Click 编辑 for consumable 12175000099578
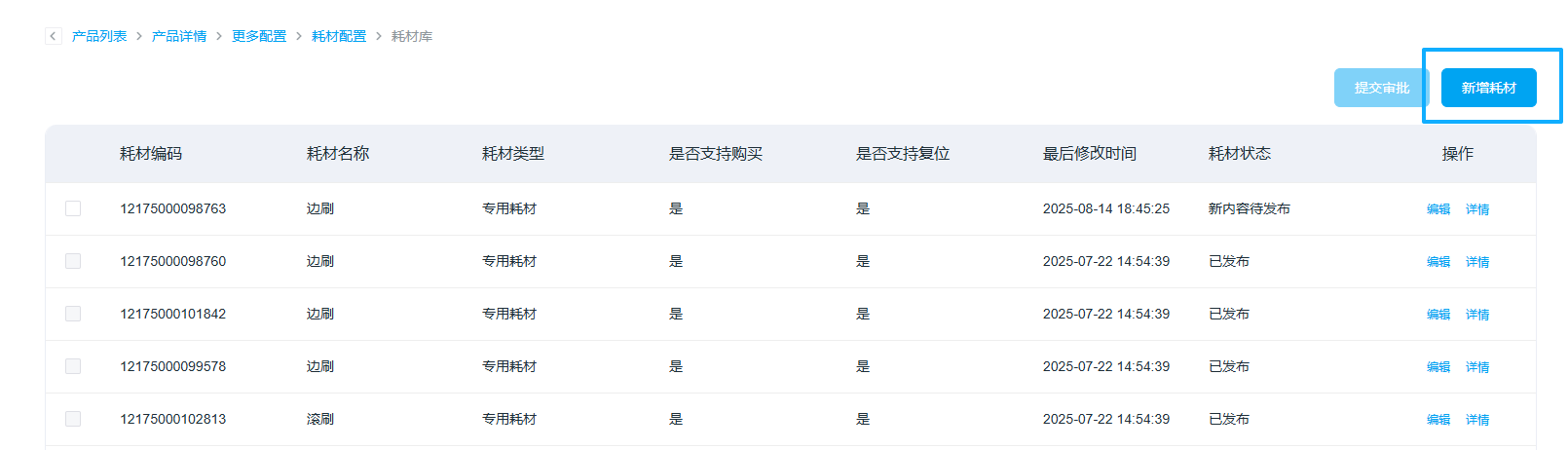Image resolution: width=1568 pixels, height=450 pixels. (1438, 367)
